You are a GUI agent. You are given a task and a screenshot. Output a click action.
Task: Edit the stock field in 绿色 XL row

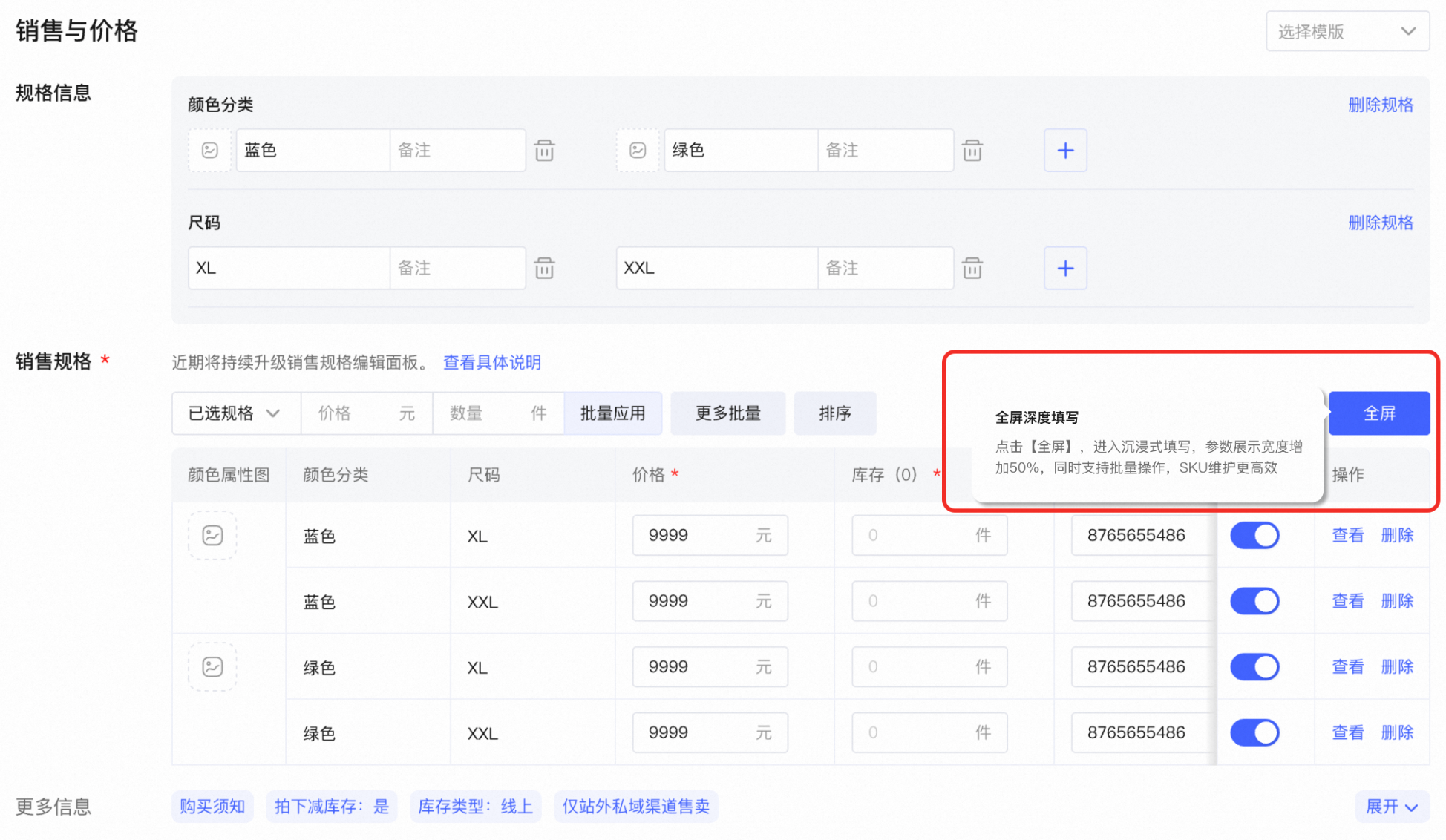(x=929, y=666)
